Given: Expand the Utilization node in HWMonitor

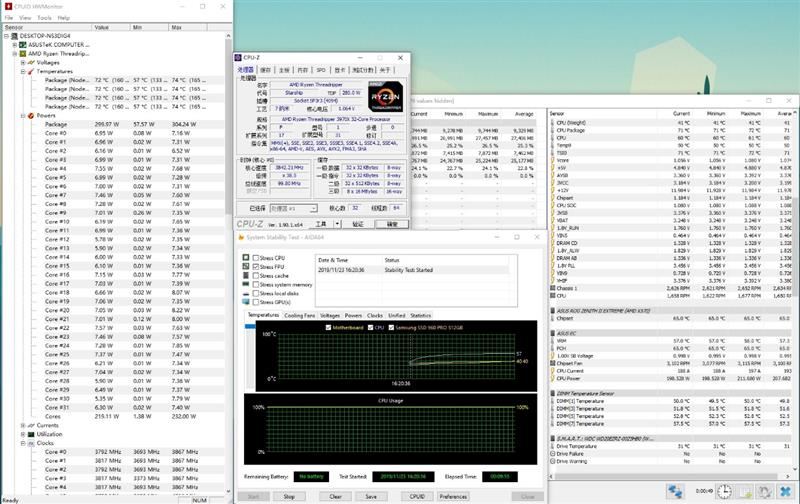Looking at the screenshot, I should click(23, 434).
